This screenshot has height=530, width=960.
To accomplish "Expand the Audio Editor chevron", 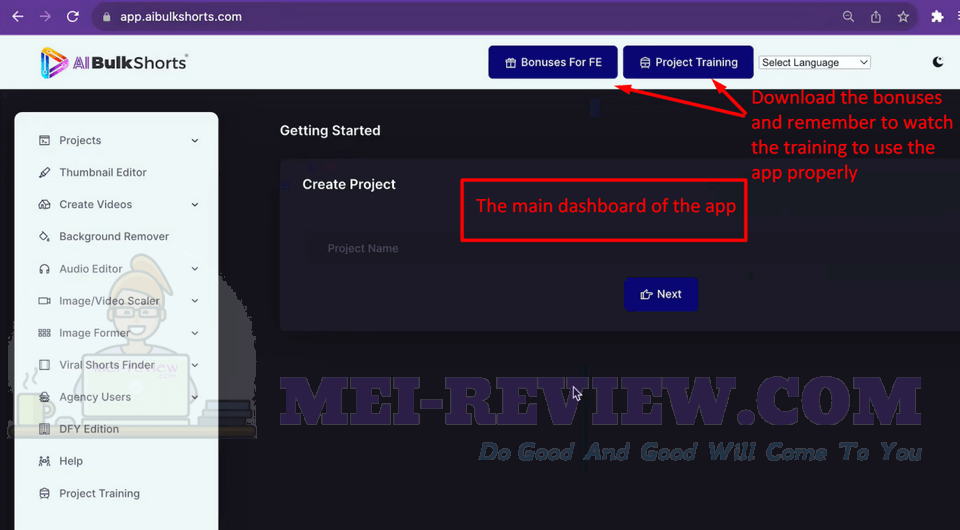I will pyautogui.click(x=195, y=269).
